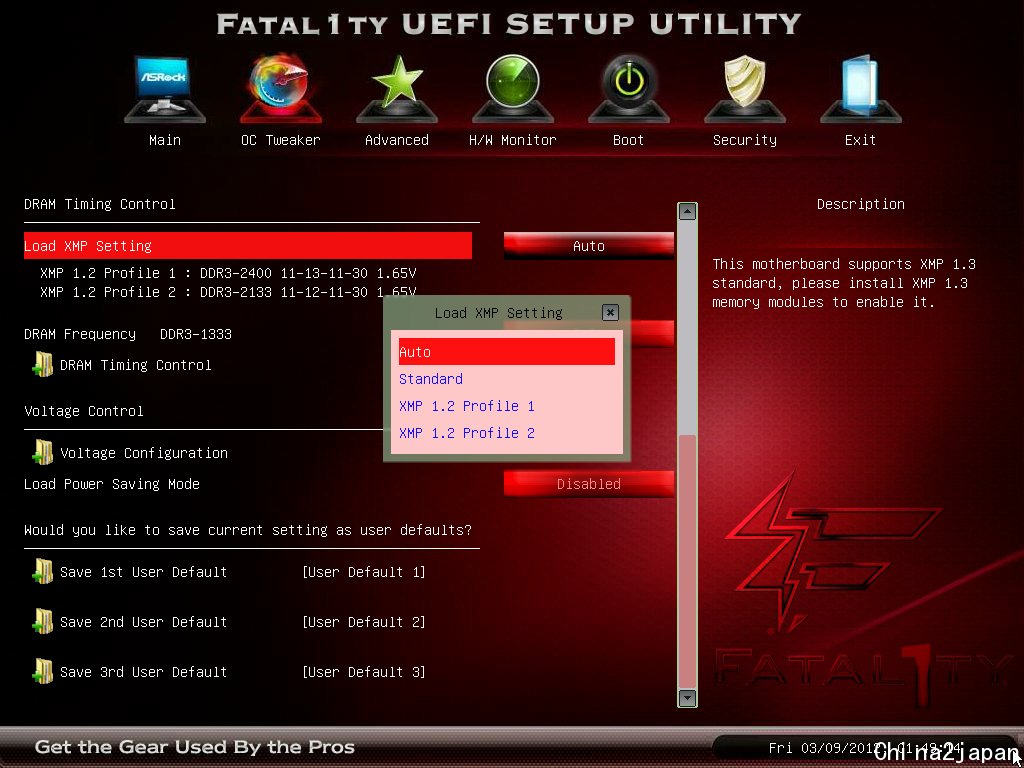Screen dimensions: 1024x768
Task: Select the Security shield icon
Action: 745,88
